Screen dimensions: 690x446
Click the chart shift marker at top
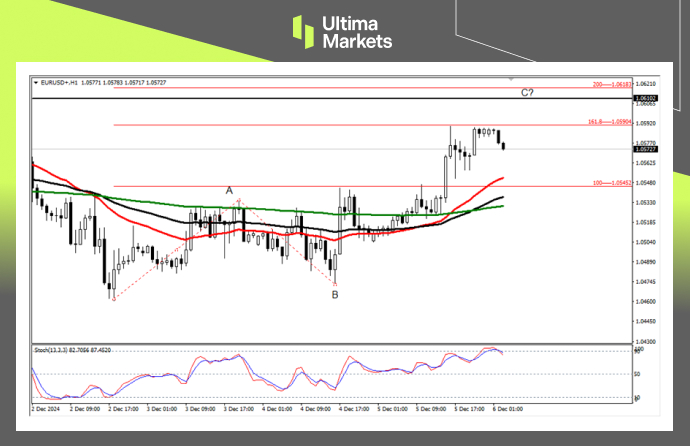coord(512,78)
